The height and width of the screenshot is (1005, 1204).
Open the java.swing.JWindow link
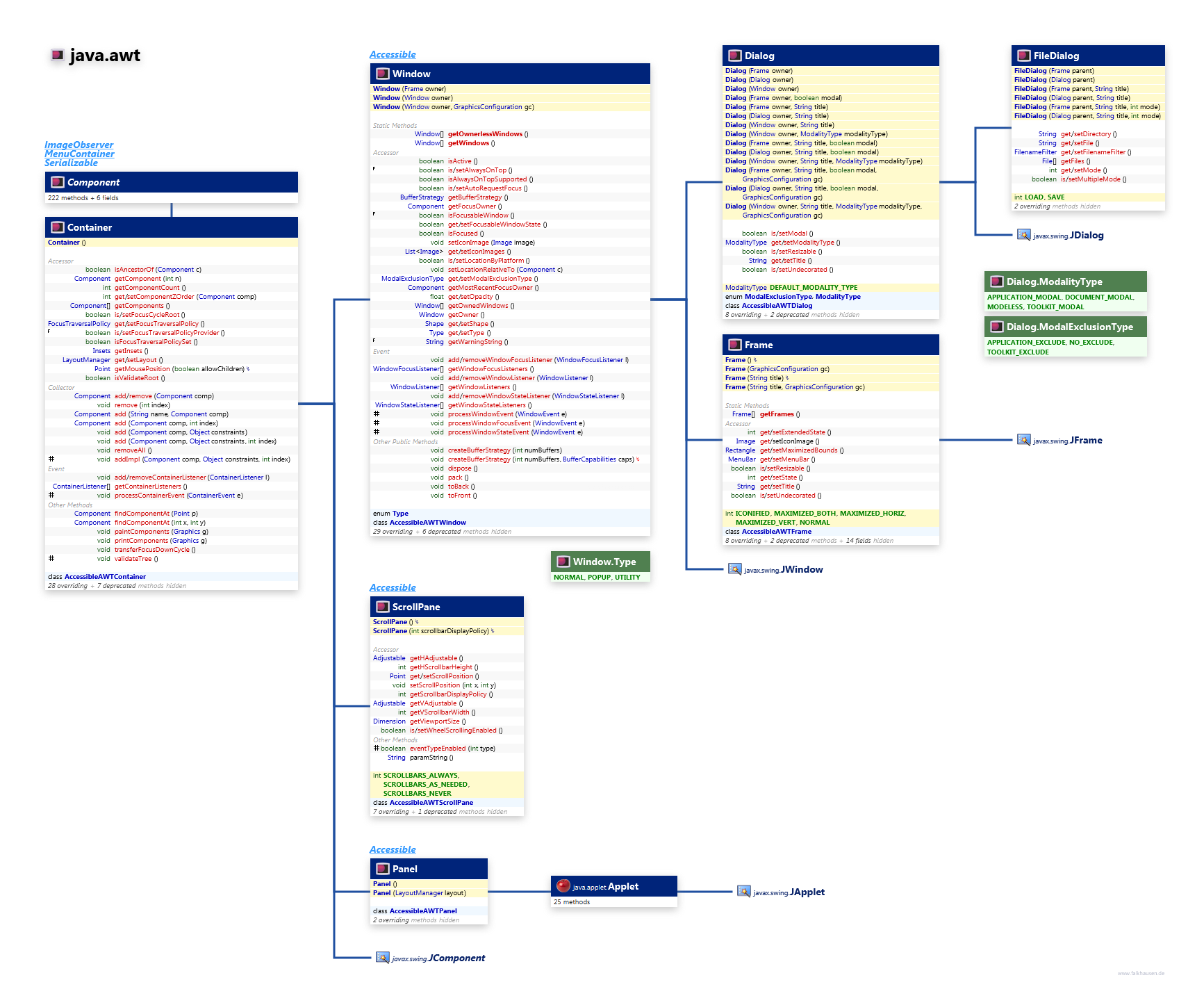(783, 570)
